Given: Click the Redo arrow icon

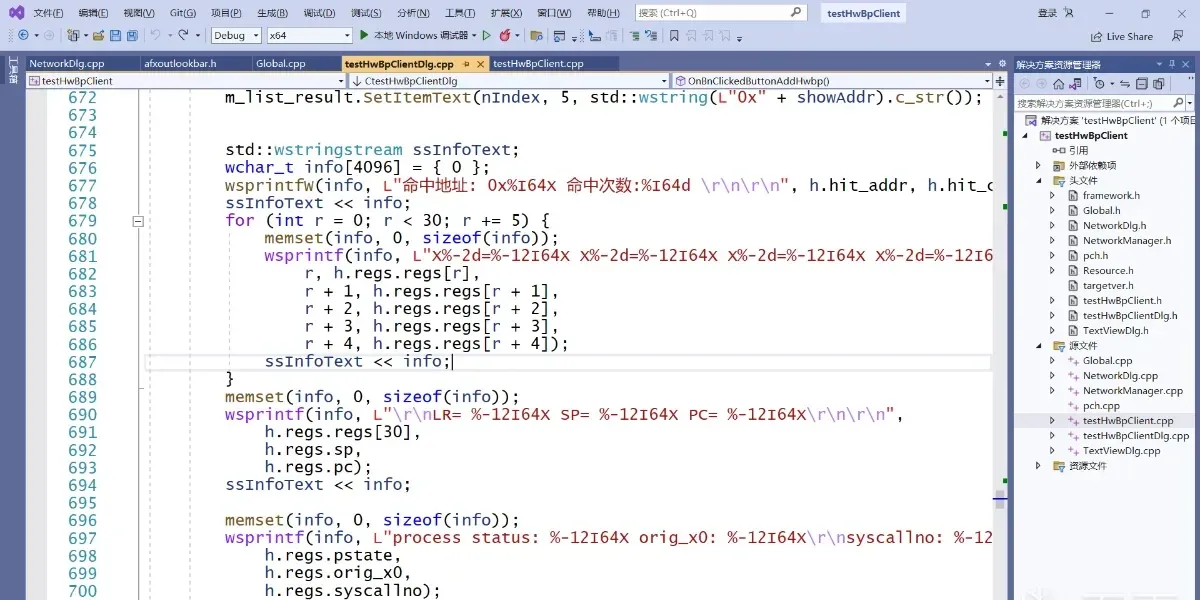Looking at the screenshot, I should pyautogui.click(x=183, y=35).
